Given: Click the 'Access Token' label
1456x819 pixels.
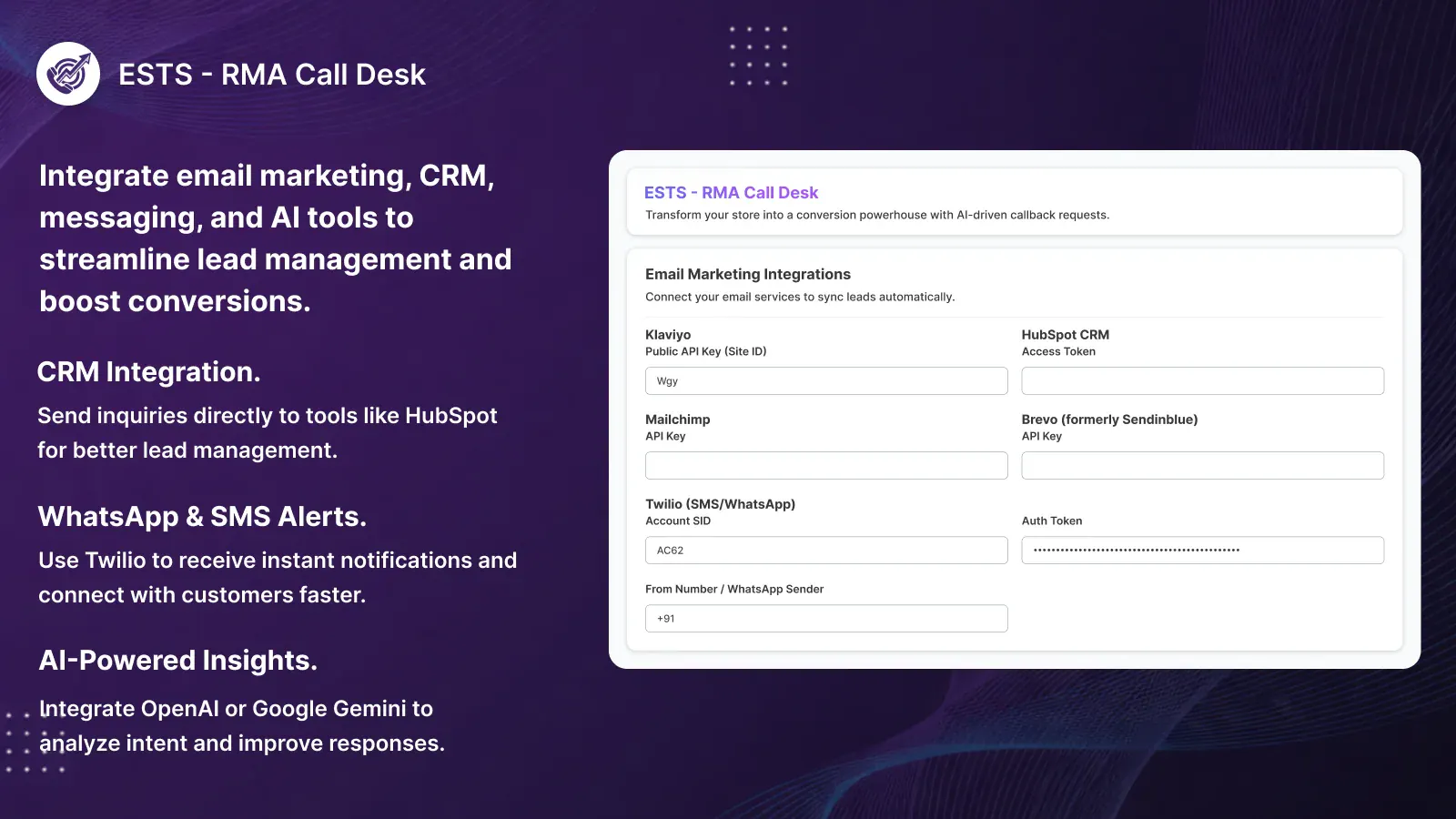Looking at the screenshot, I should tap(1058, 351).
